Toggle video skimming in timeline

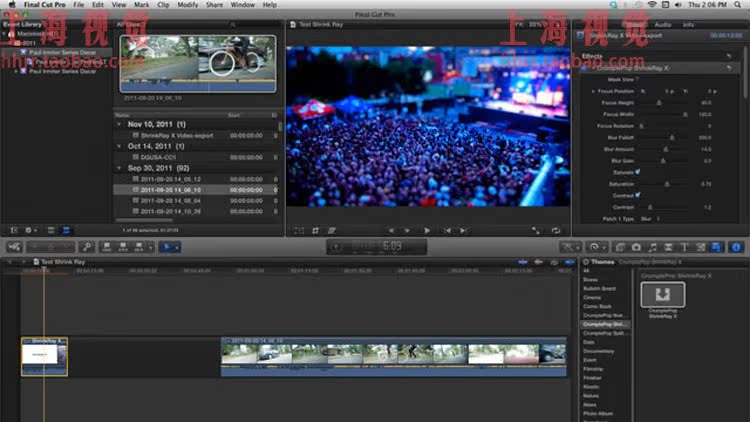coord(523,262)
